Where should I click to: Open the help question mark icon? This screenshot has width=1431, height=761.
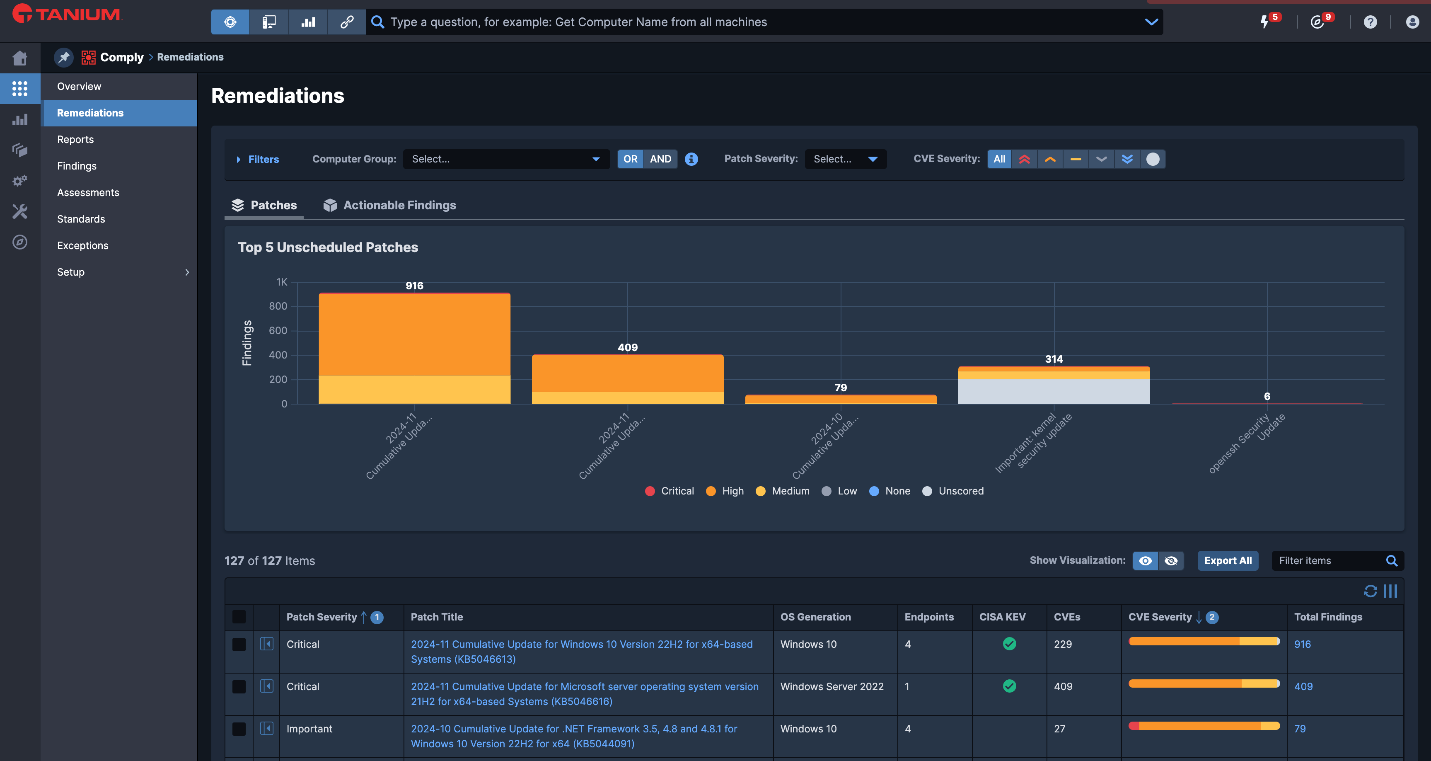[x=1370, y=22]
